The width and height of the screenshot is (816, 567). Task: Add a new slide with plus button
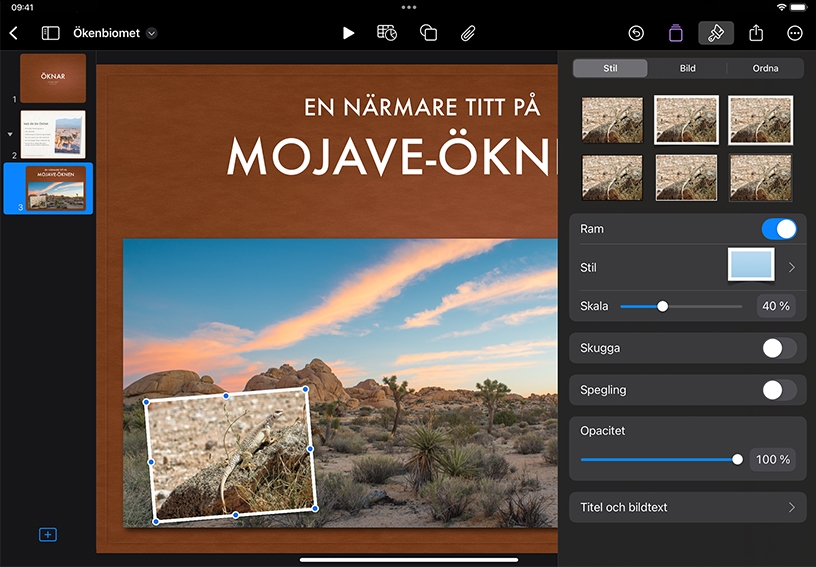click(x=48, y=534)
